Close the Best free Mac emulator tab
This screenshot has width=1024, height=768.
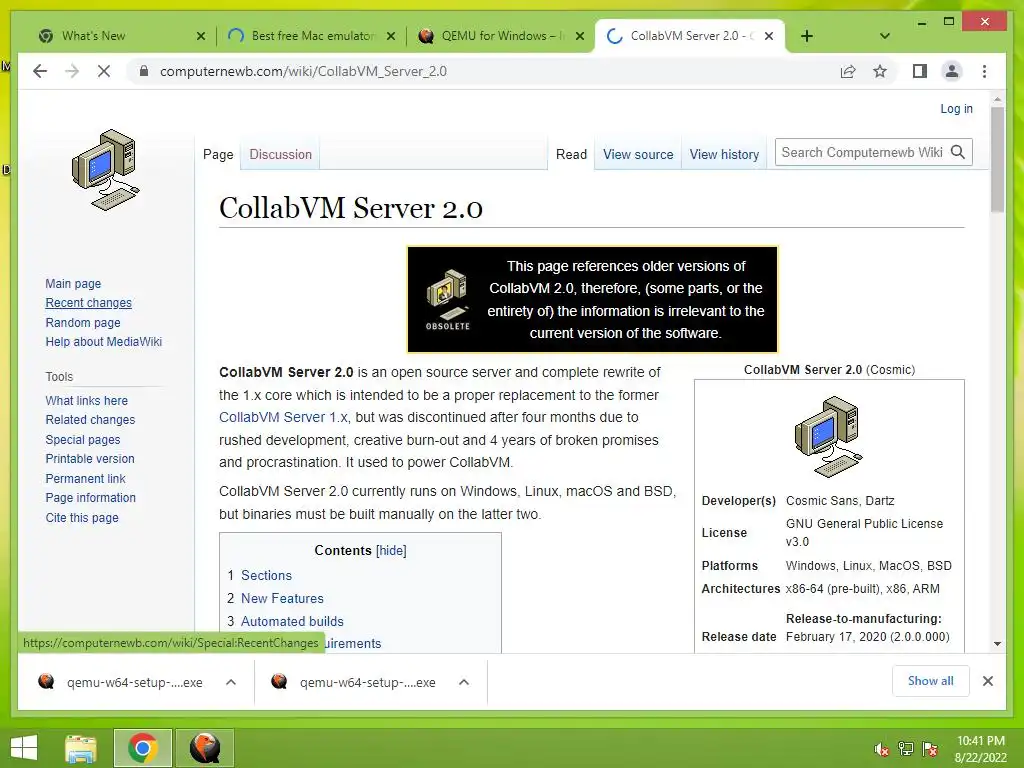pyautogui.click(x=391, y=36)
